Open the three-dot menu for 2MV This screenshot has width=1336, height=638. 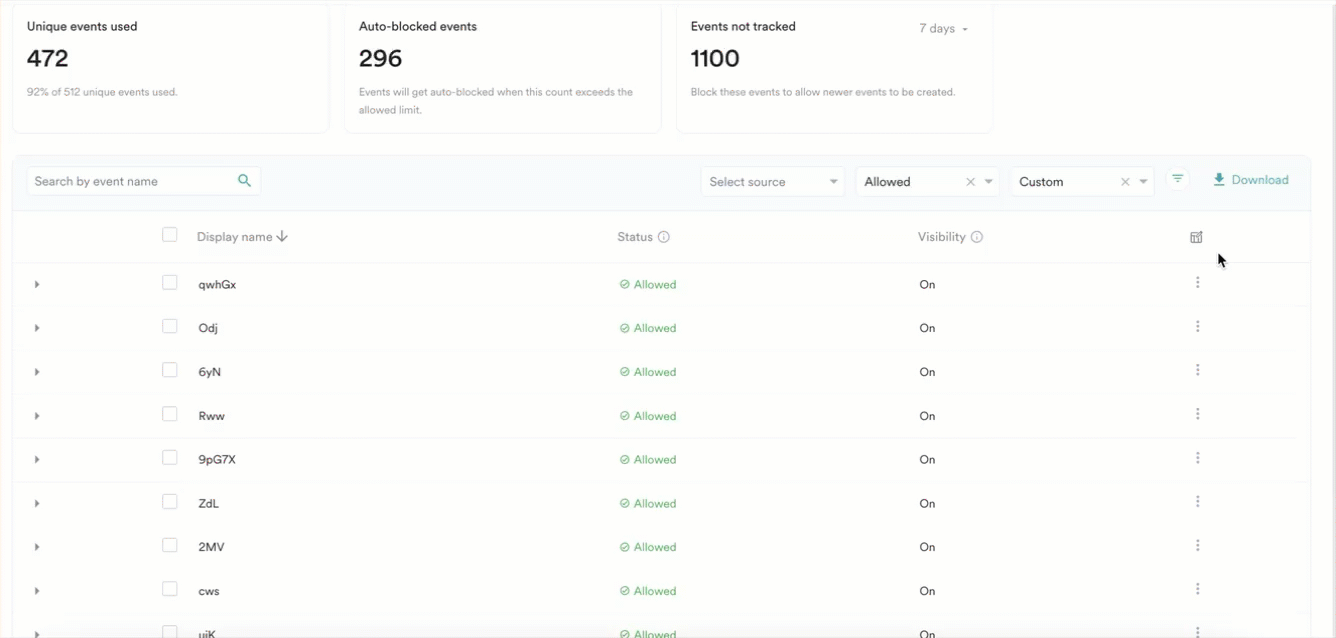(1197, 546)
